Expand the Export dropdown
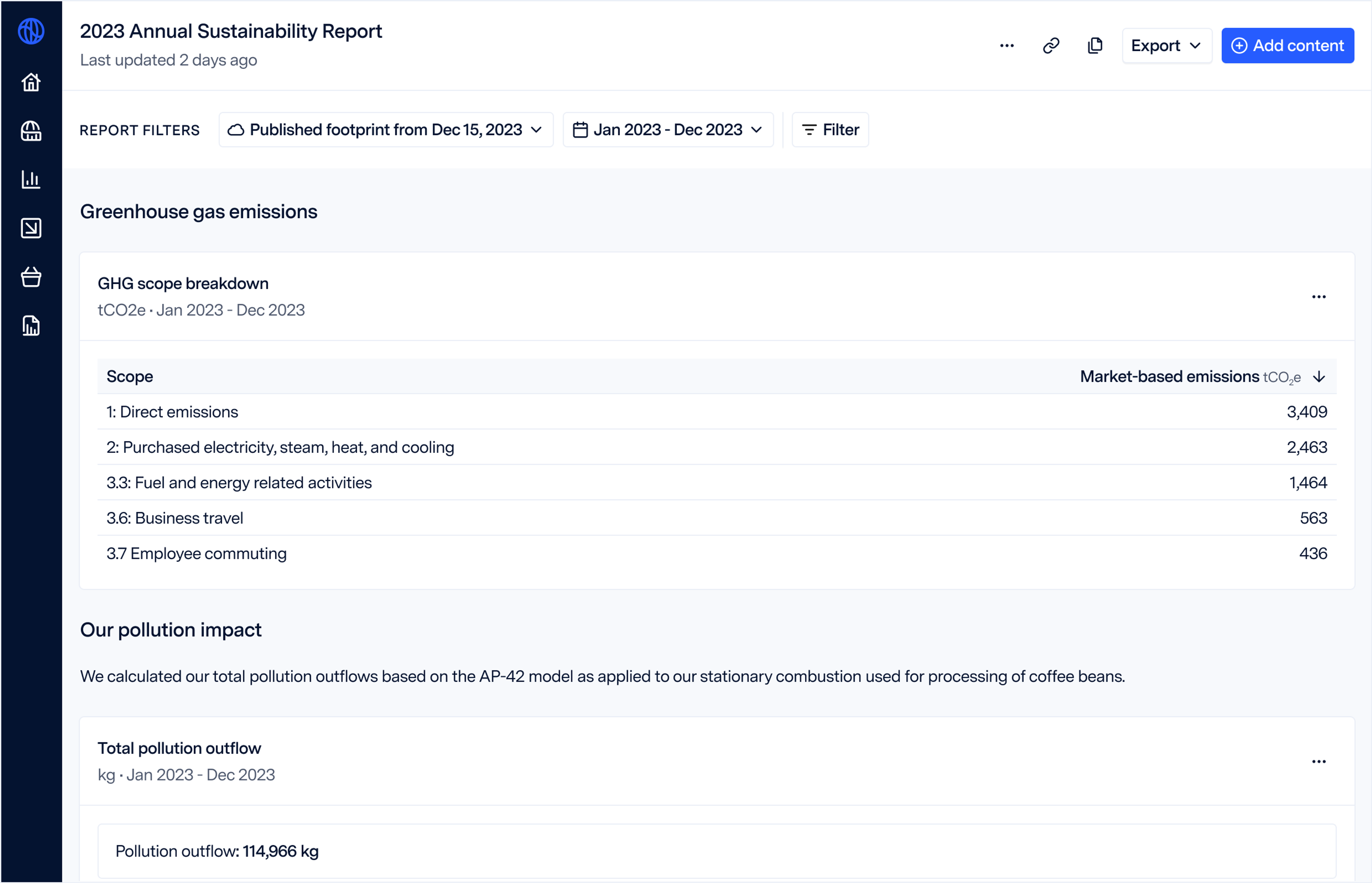This screenshot has width=1372, height=883. 1165,45
